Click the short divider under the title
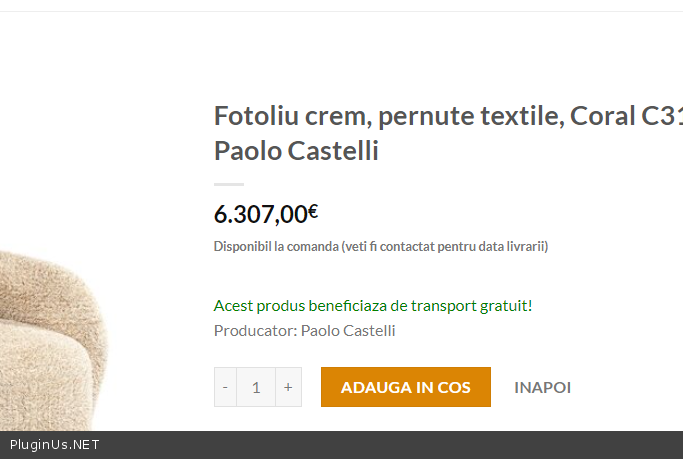This screenshot has width=683, height=459. 229,184
